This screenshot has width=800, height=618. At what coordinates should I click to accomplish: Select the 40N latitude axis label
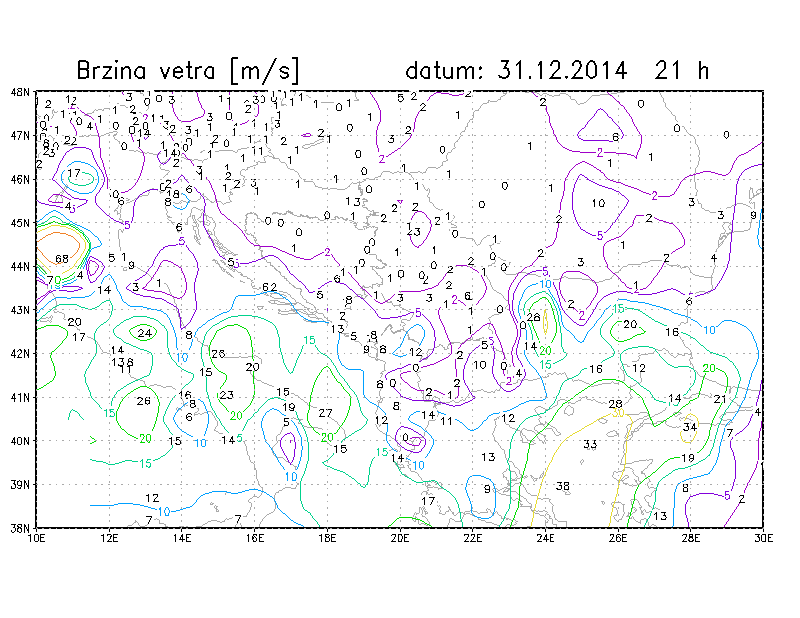20,441
